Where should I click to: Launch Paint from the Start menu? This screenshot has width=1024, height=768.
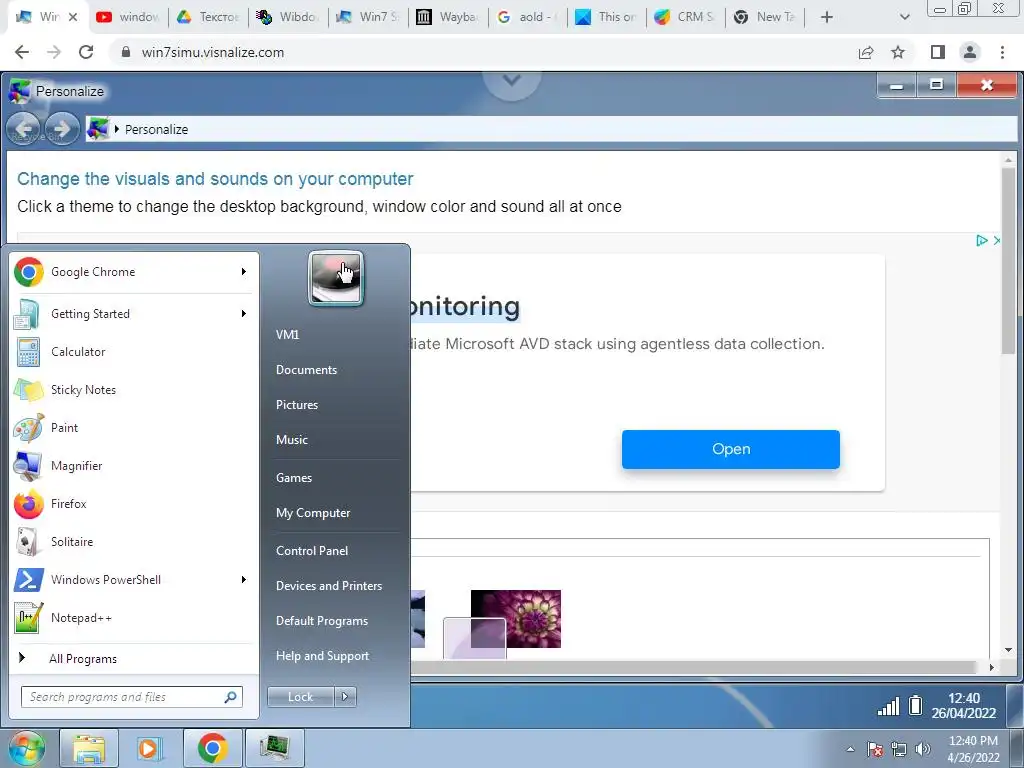coord(134,428)
